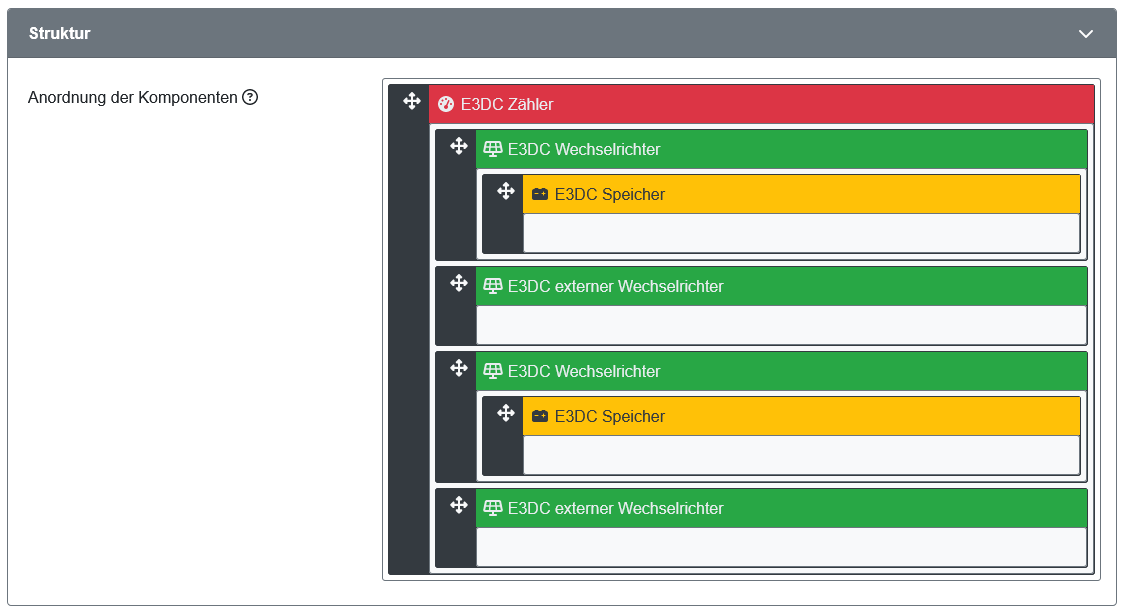Select second E3DC Wechselrichter label text

point(584,372)
